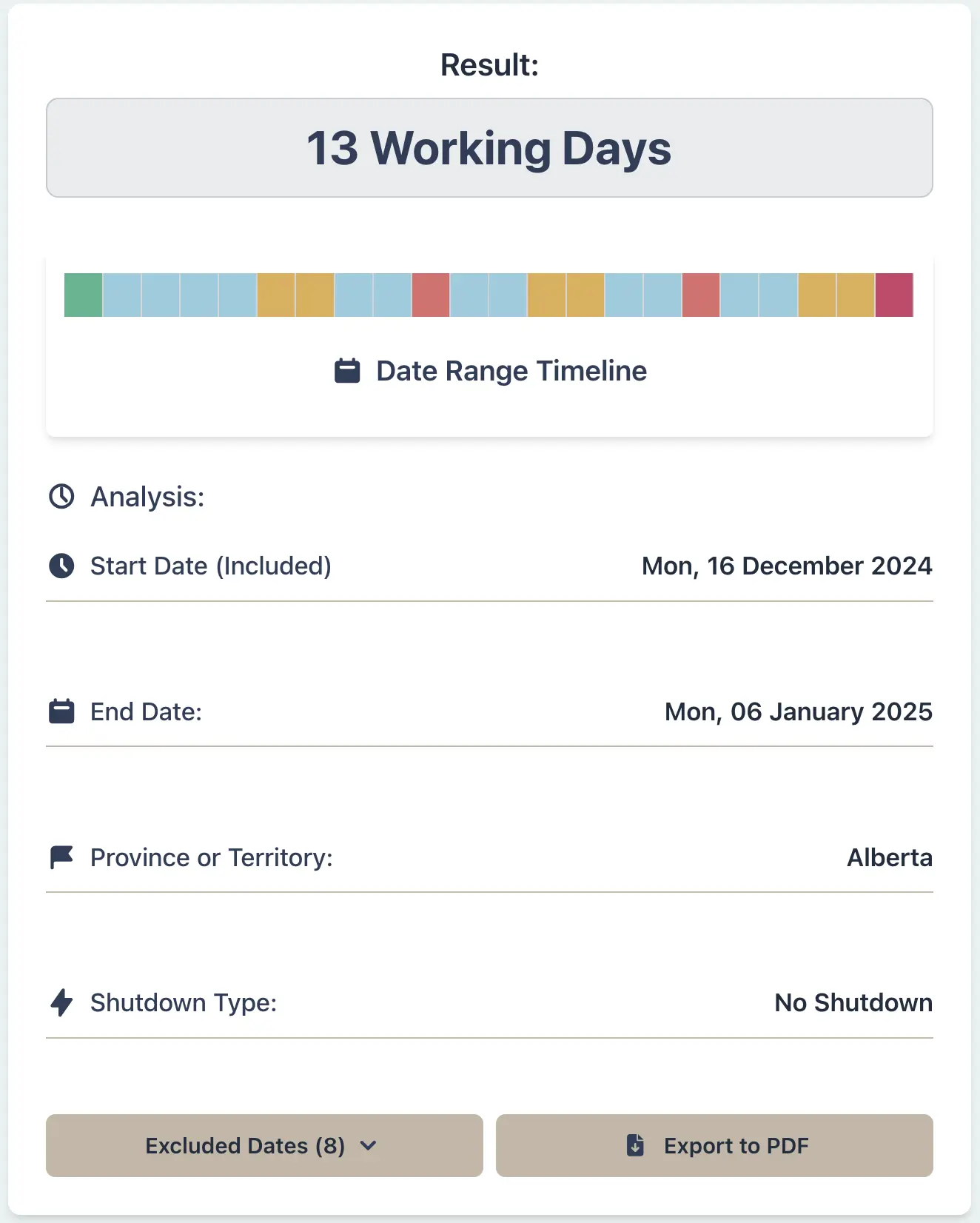
Task: Click the green start segment on the timeline
Action: pyautogui.click(x=84, y=295)
